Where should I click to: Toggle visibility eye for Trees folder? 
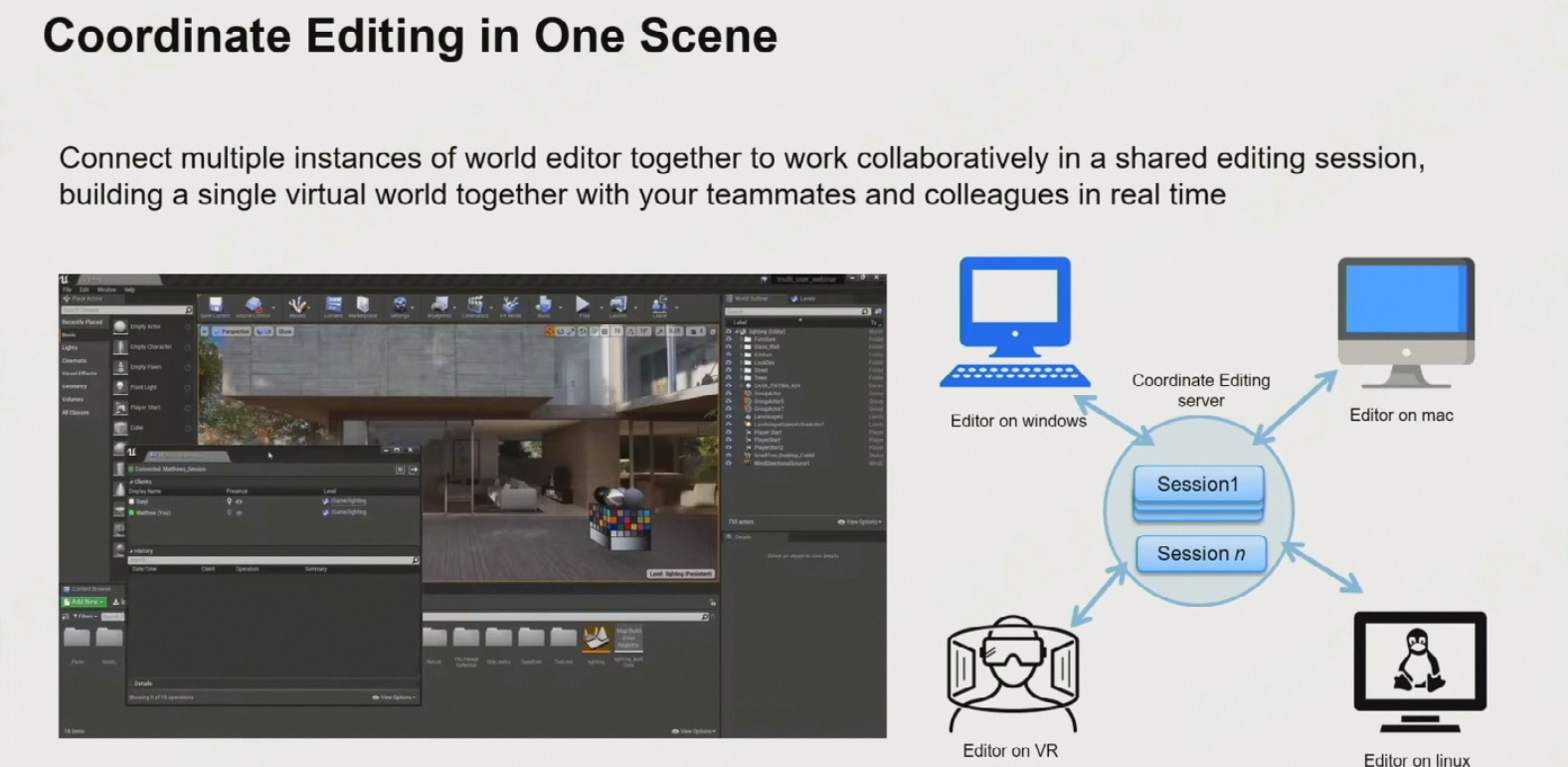point(729,378)
